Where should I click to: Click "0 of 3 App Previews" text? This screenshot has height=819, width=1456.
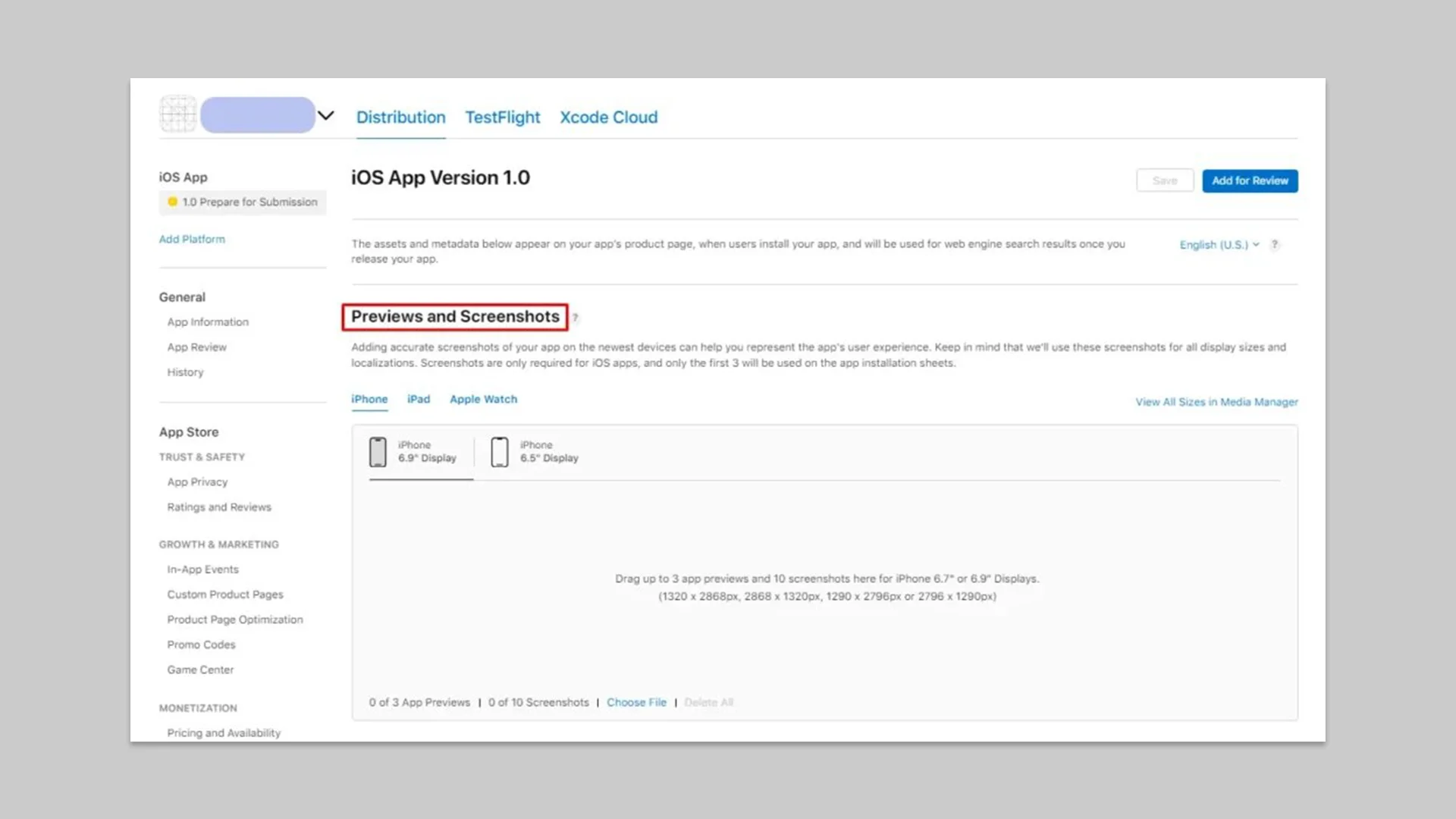click(x=419, y=702)
